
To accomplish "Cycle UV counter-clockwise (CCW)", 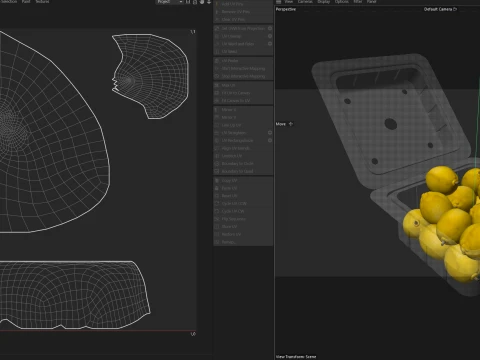I will [243, 203].
